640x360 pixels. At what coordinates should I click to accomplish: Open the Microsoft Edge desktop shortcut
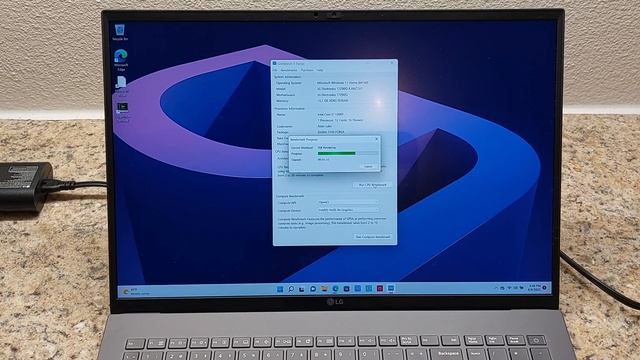coord(121,60)
